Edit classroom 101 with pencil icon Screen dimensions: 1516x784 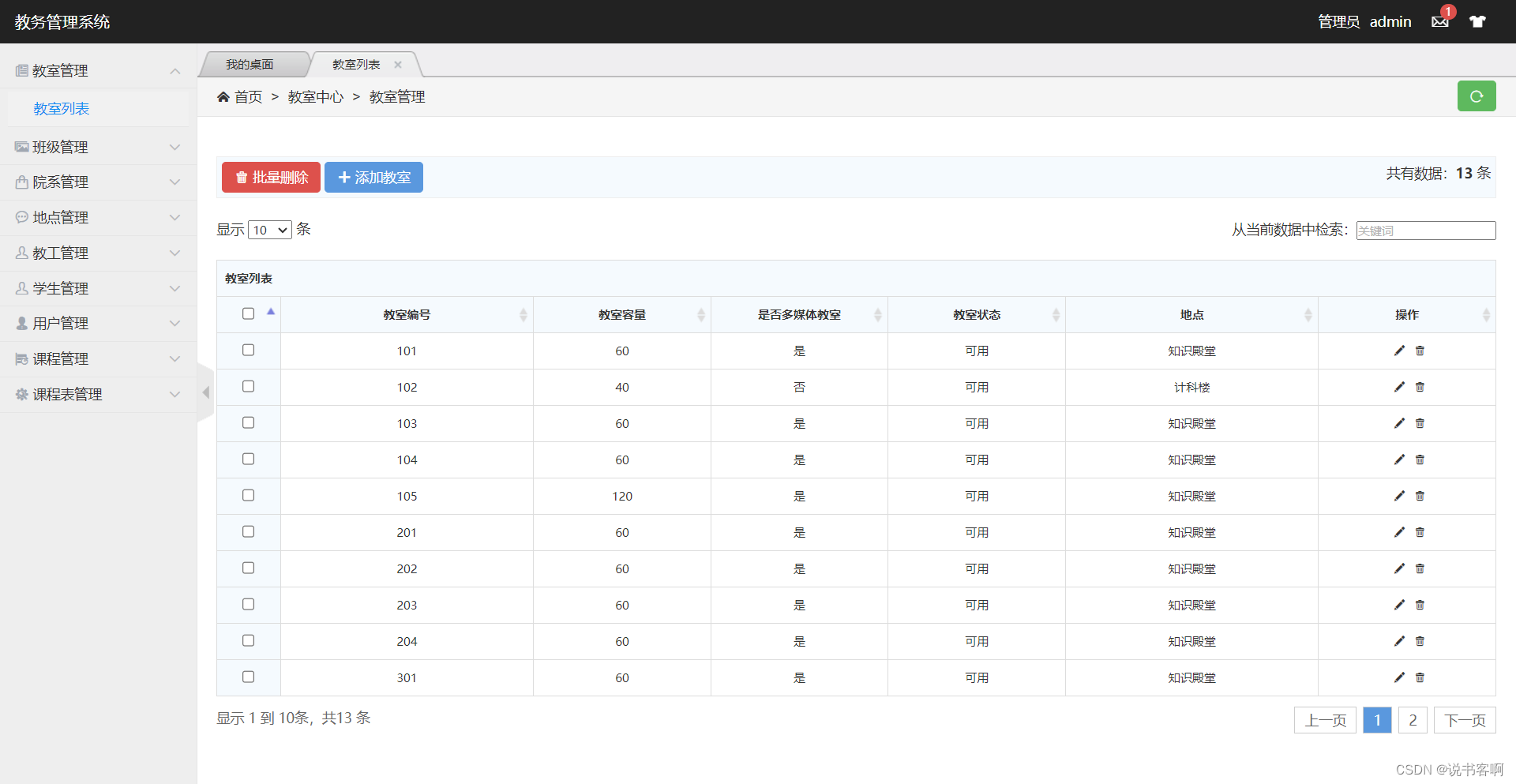(1399, 351)
